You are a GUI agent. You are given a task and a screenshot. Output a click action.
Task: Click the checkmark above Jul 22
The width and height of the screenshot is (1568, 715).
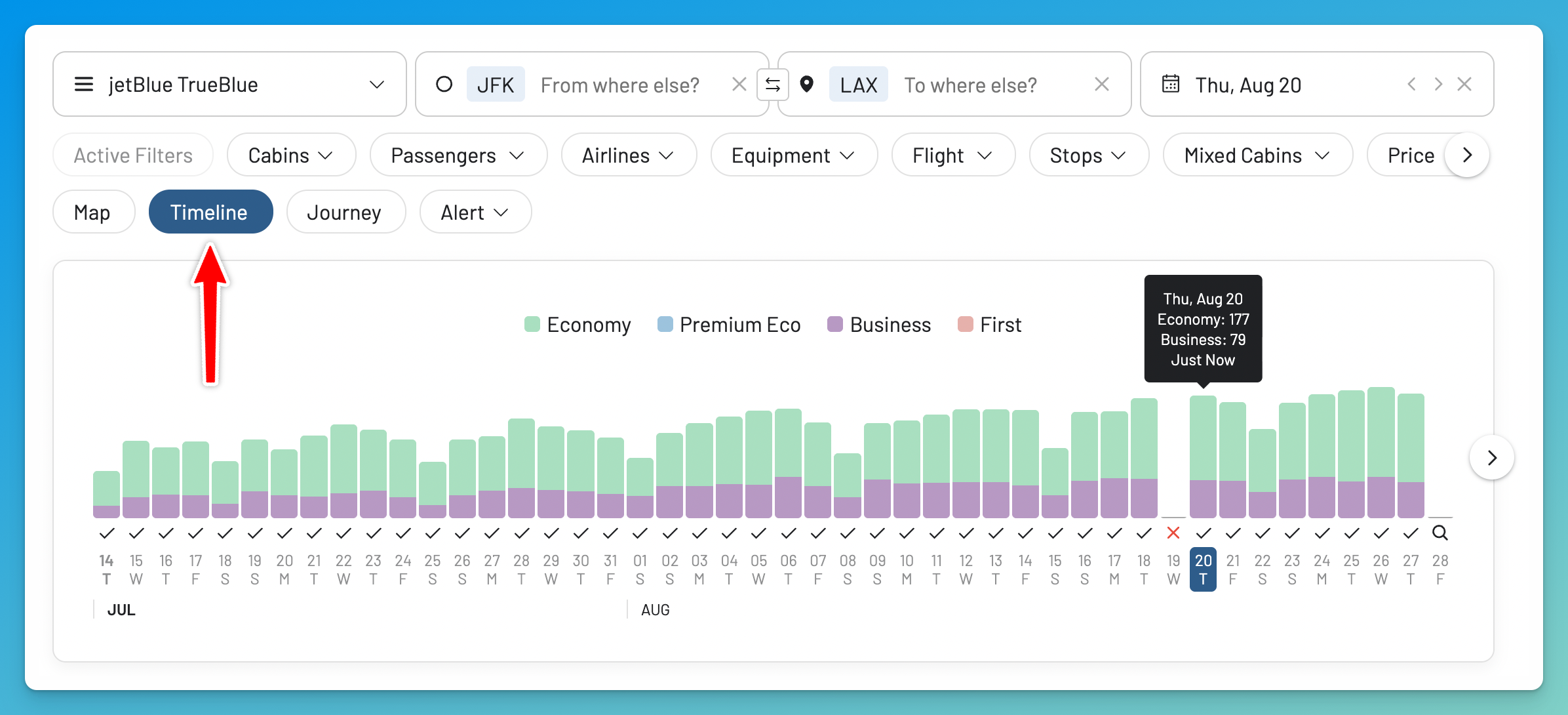343,533
